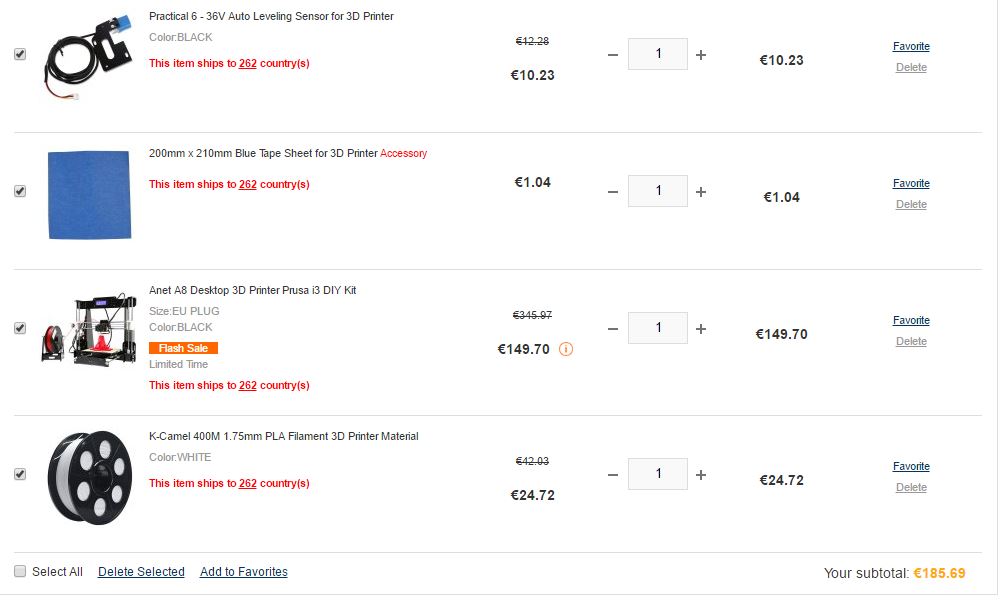Uncheck the K-Camel filament item checkbox
The height and width of the screenshot is (604, 1002).
(x=20, y=474)
